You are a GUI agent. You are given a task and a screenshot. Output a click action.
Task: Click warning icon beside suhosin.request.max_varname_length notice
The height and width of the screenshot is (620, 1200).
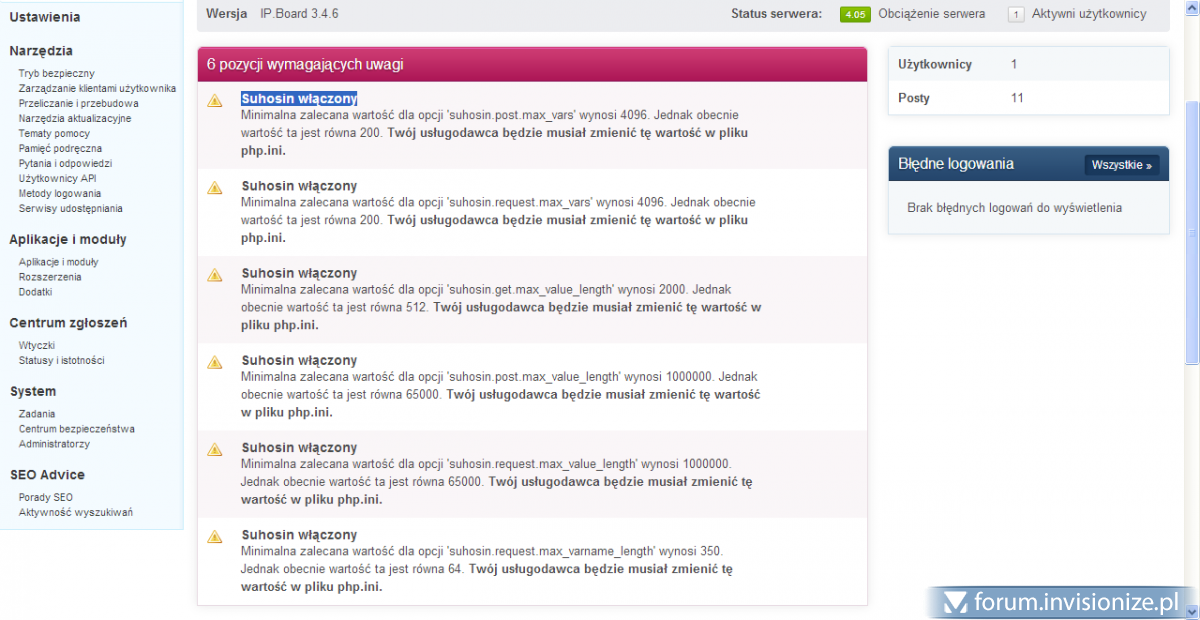[x=214, y=537]
